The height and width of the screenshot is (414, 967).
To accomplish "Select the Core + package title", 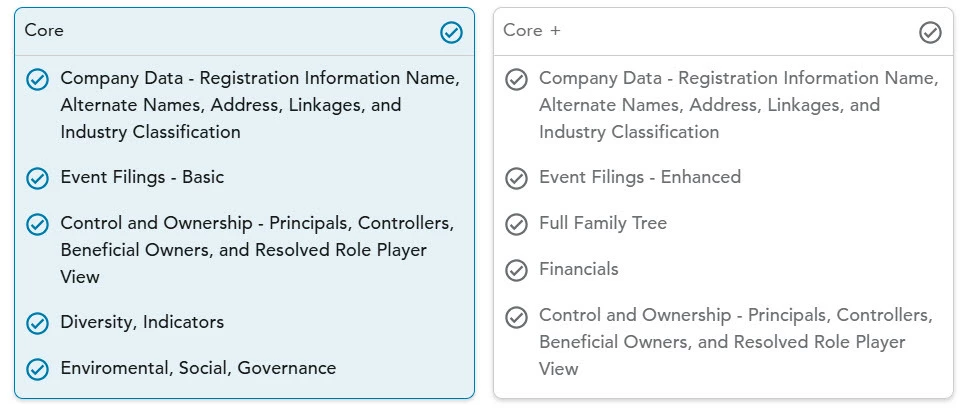I will tap(532, 31).
